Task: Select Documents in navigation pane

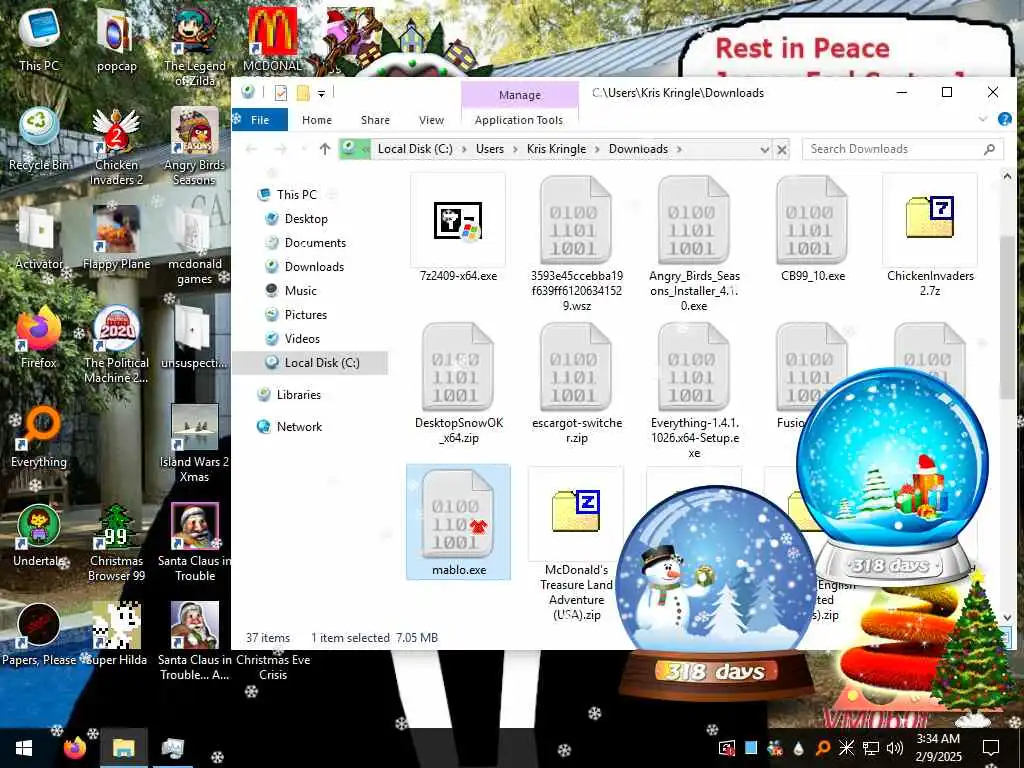Action: coord(315,243)
